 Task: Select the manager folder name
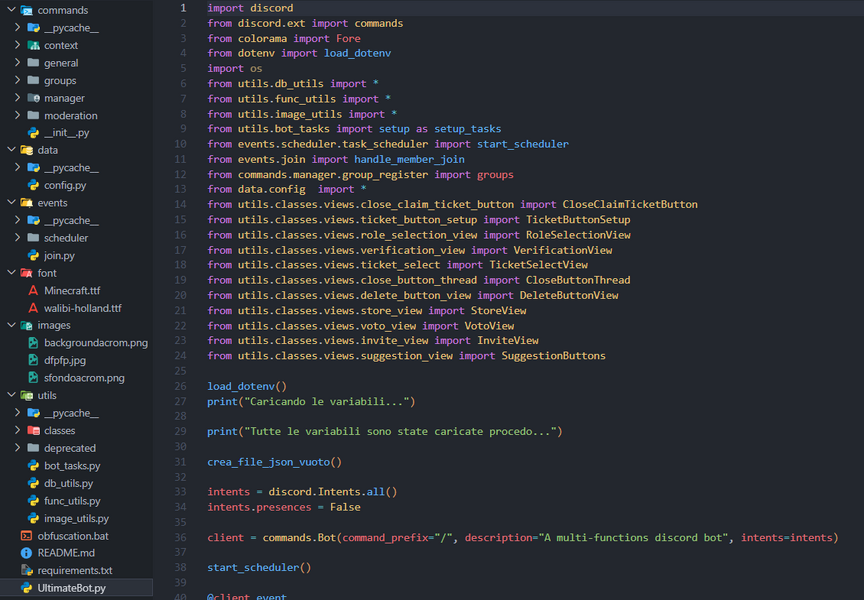pyautogui.click(x=64, y=98)
